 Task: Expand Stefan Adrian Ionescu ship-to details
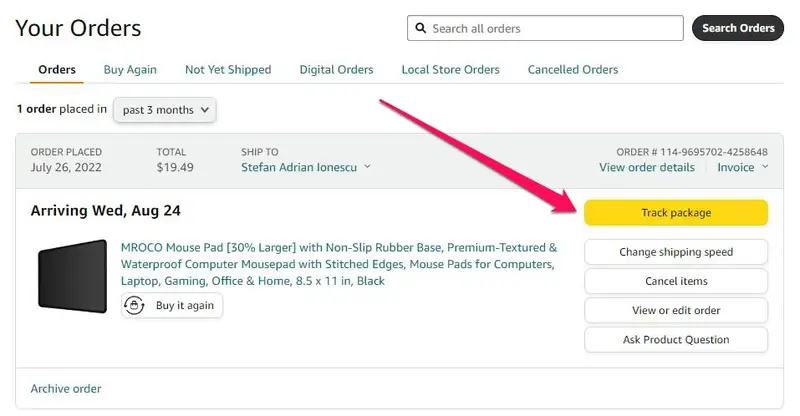tap(306, 167)
